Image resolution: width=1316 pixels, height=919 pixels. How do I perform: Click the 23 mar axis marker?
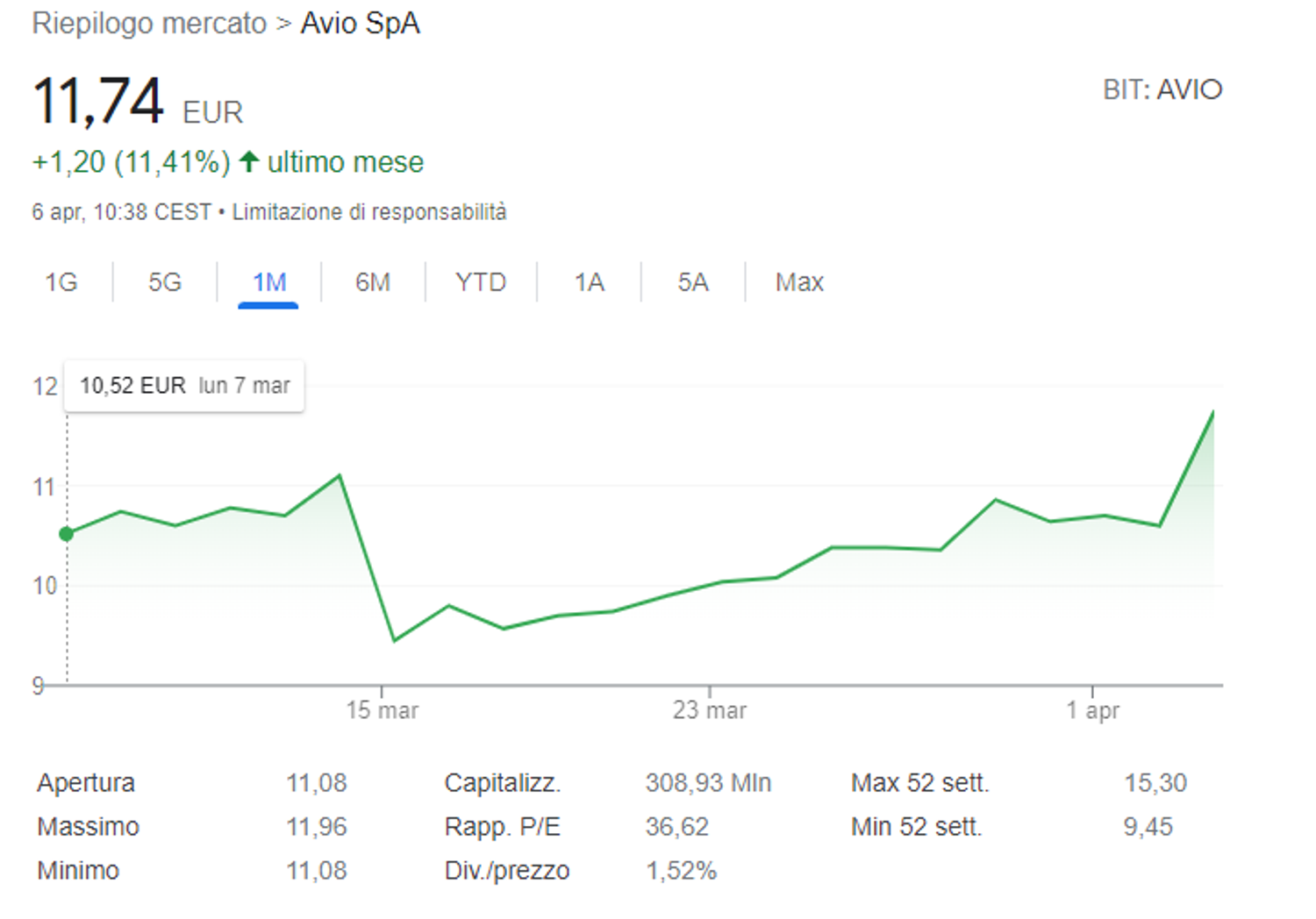click(710, 710)
